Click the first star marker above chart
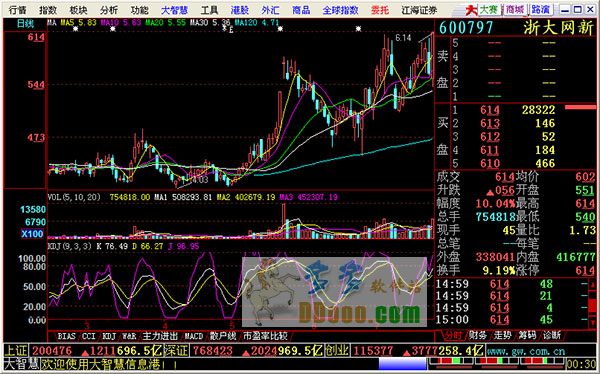600x374 pixels. click(x=76, y=29)
